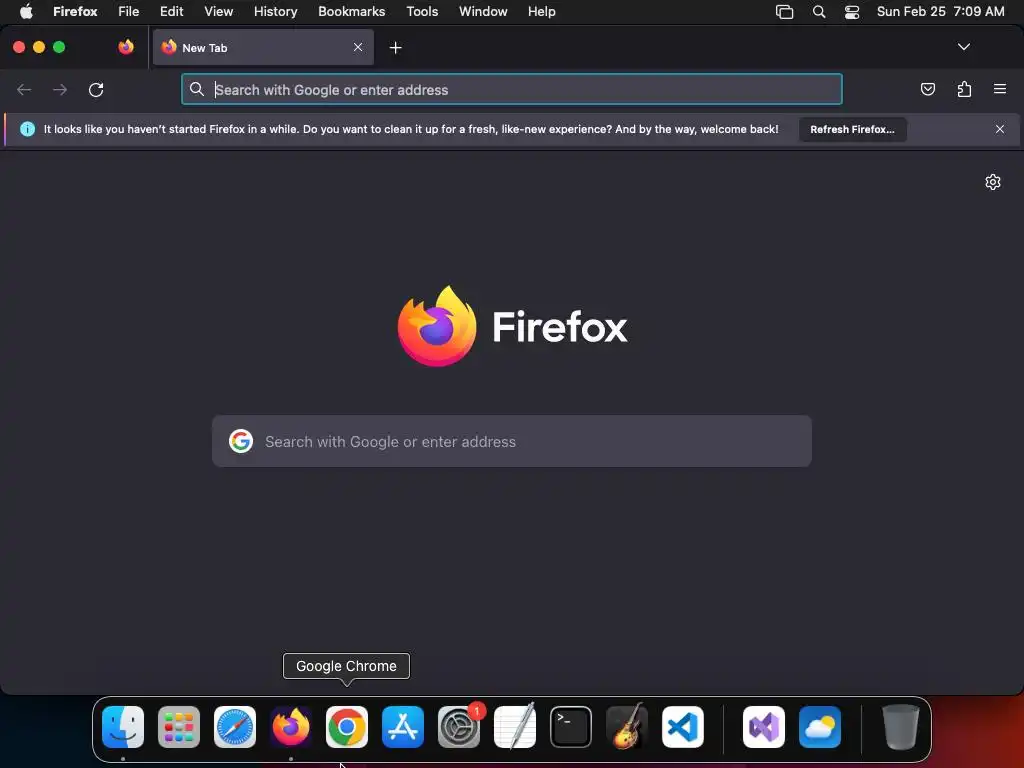Open the Extensions puzzle icon
Viewport: 1024px width, 768px height.
point(964,89)
